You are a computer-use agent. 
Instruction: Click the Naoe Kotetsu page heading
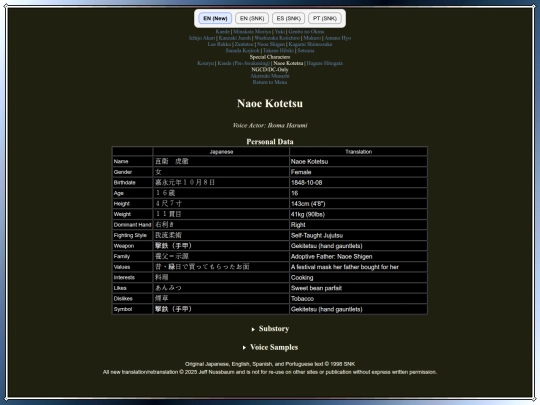270,103
